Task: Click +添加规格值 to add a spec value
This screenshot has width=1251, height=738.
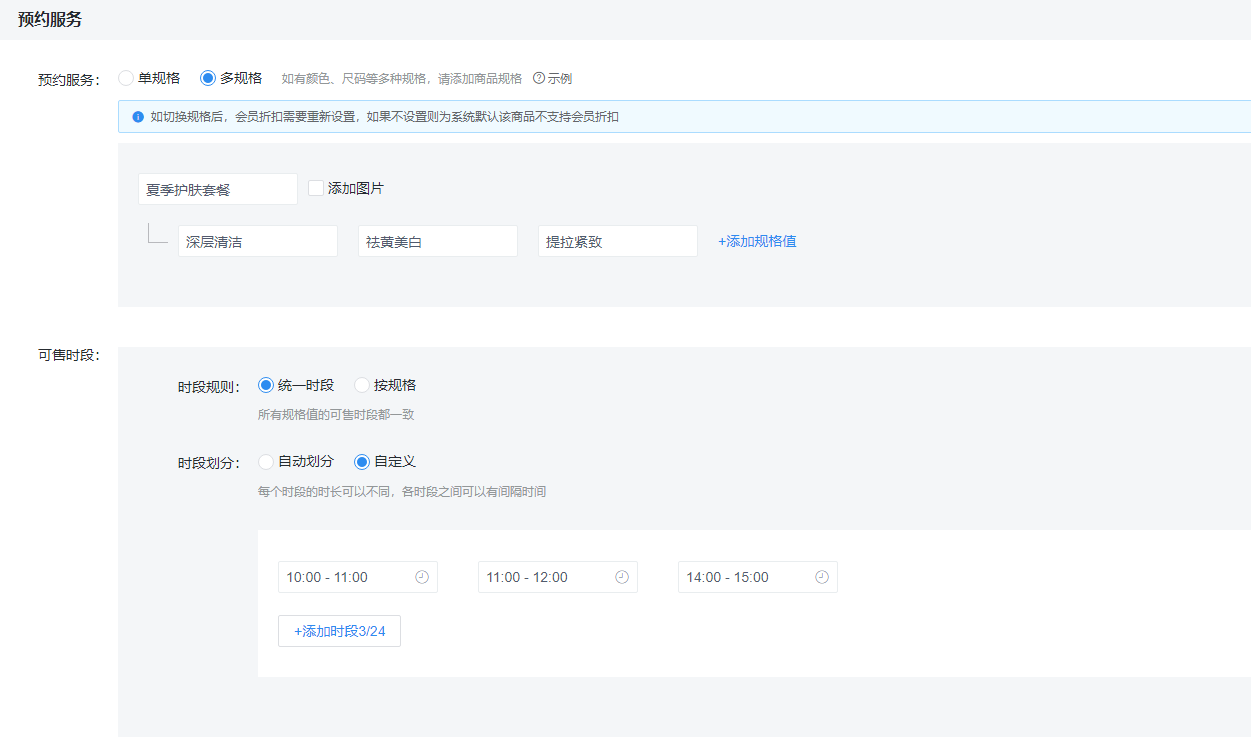Action: (x=755, y=240)
